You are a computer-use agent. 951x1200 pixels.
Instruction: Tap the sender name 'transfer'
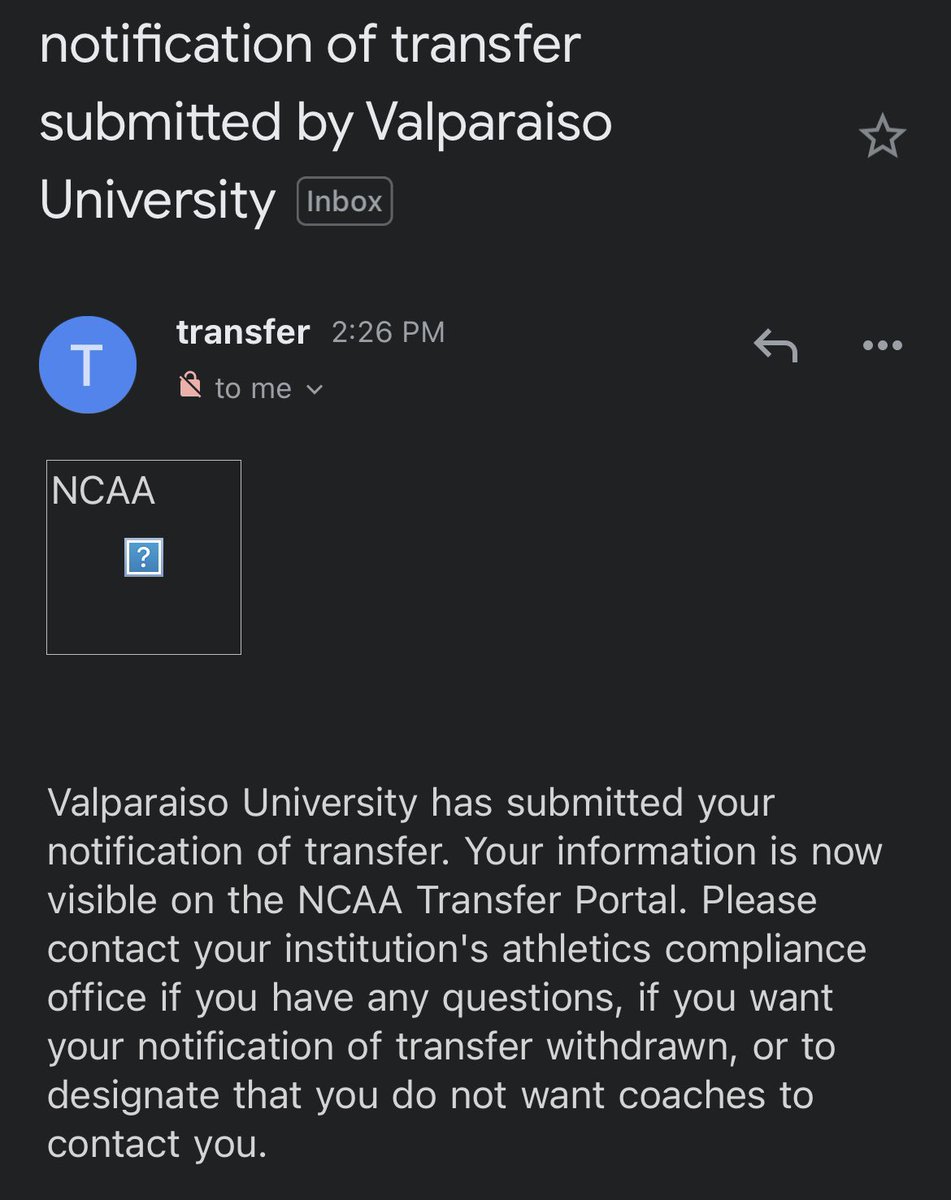243,332
